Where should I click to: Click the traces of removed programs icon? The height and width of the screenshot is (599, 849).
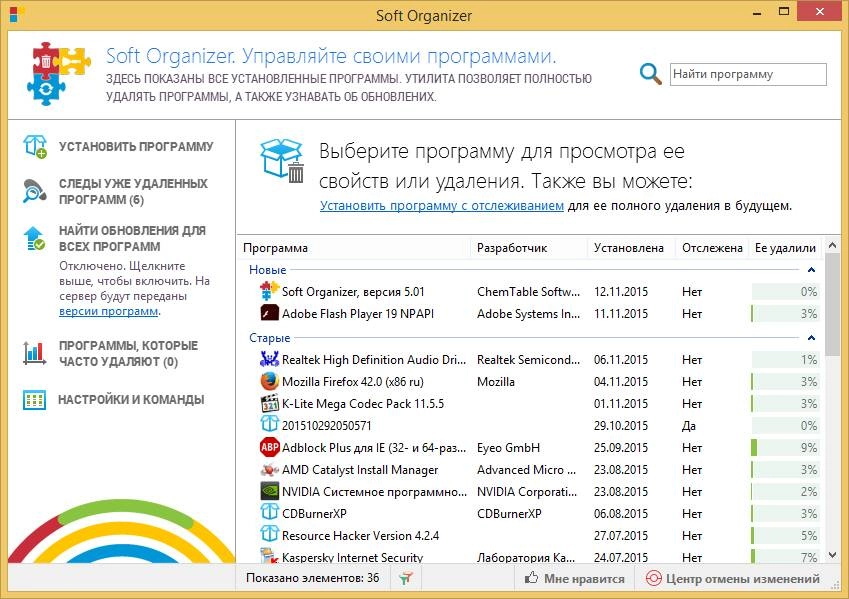(x=35, y=191)
